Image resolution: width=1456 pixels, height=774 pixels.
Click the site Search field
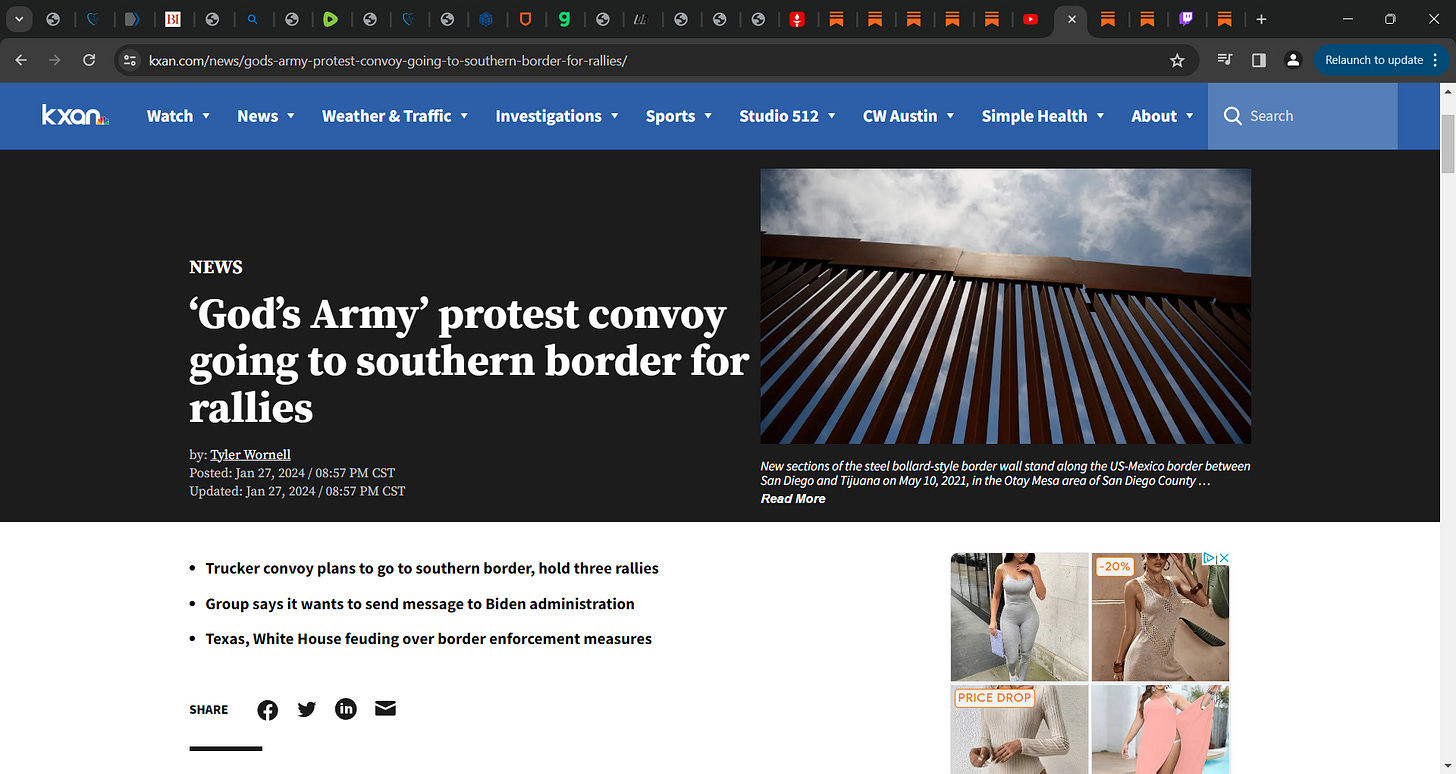[x=1302, y=116]
